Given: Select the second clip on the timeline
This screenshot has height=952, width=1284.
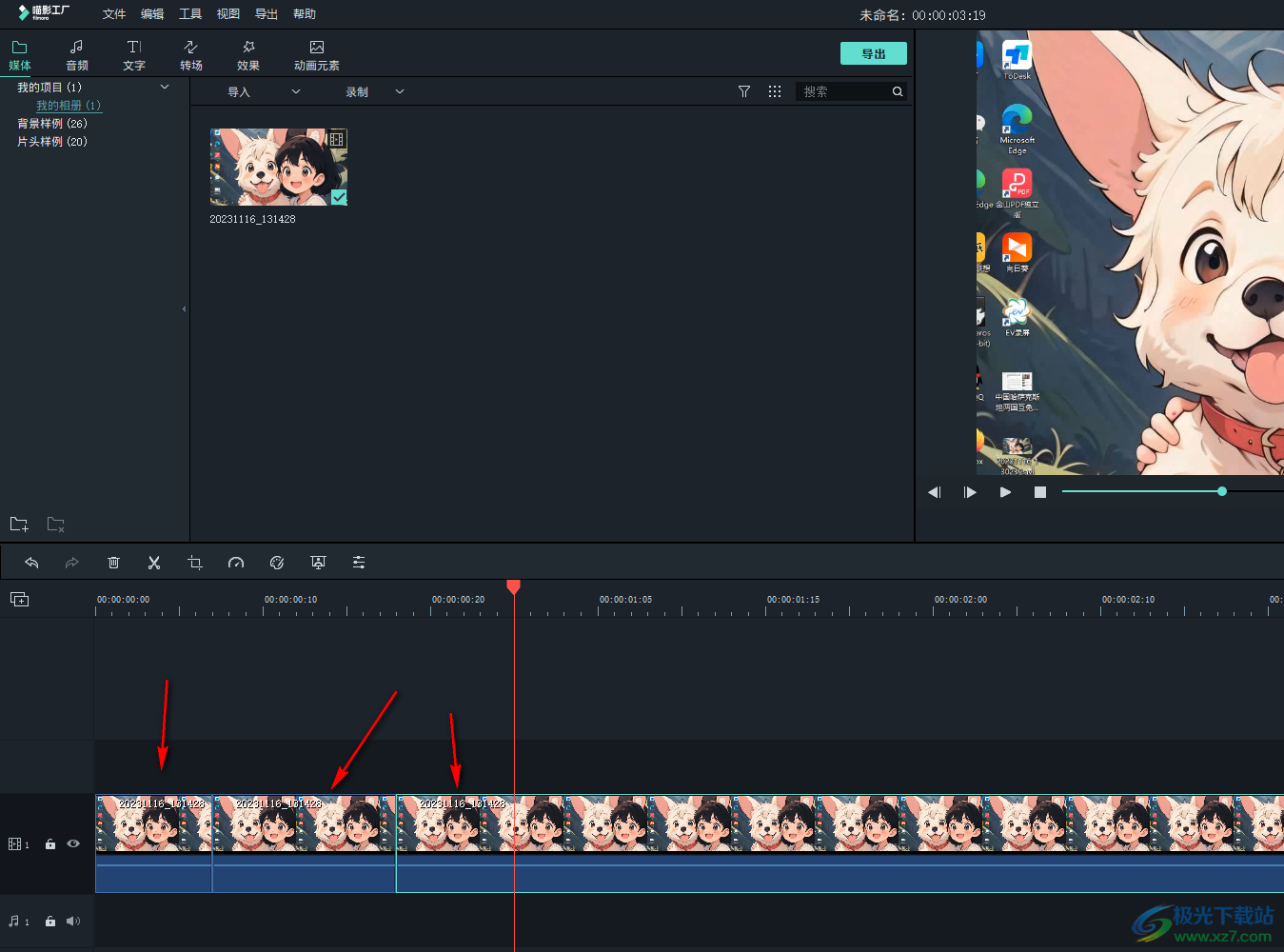Looking at the screenshot, I should pyautogui.click(x=304, y=843).
